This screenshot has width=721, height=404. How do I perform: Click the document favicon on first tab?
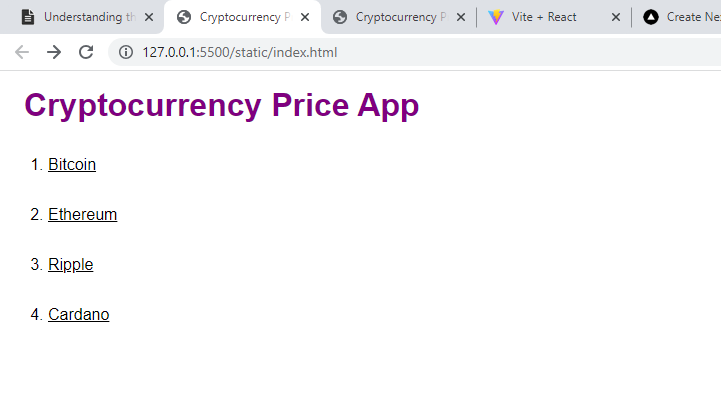[x=28, y=17]
